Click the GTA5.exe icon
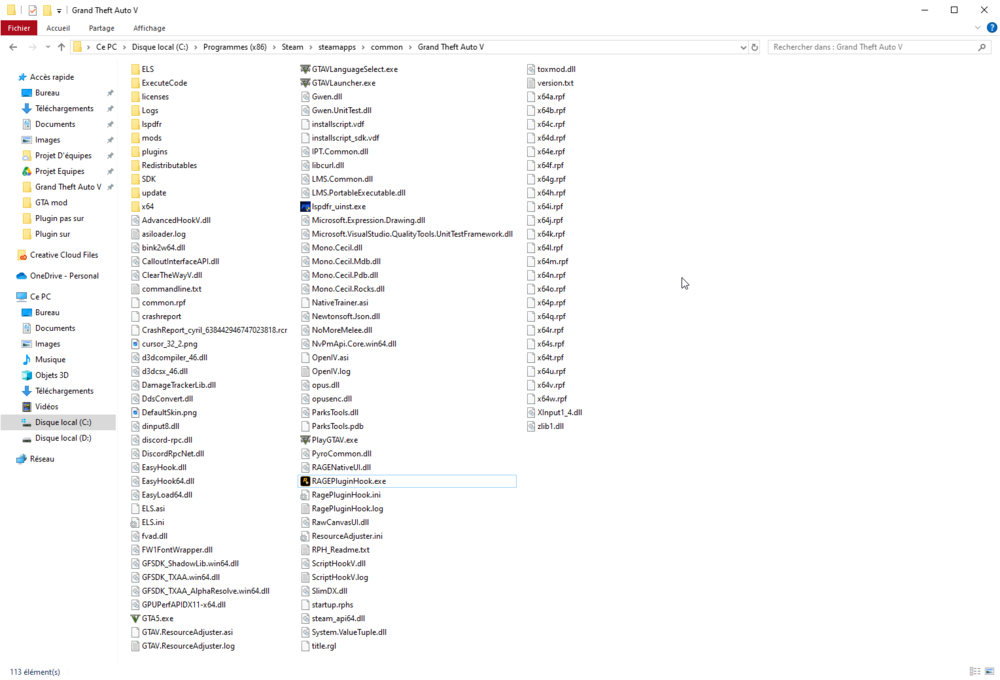 tap(135, 618)
